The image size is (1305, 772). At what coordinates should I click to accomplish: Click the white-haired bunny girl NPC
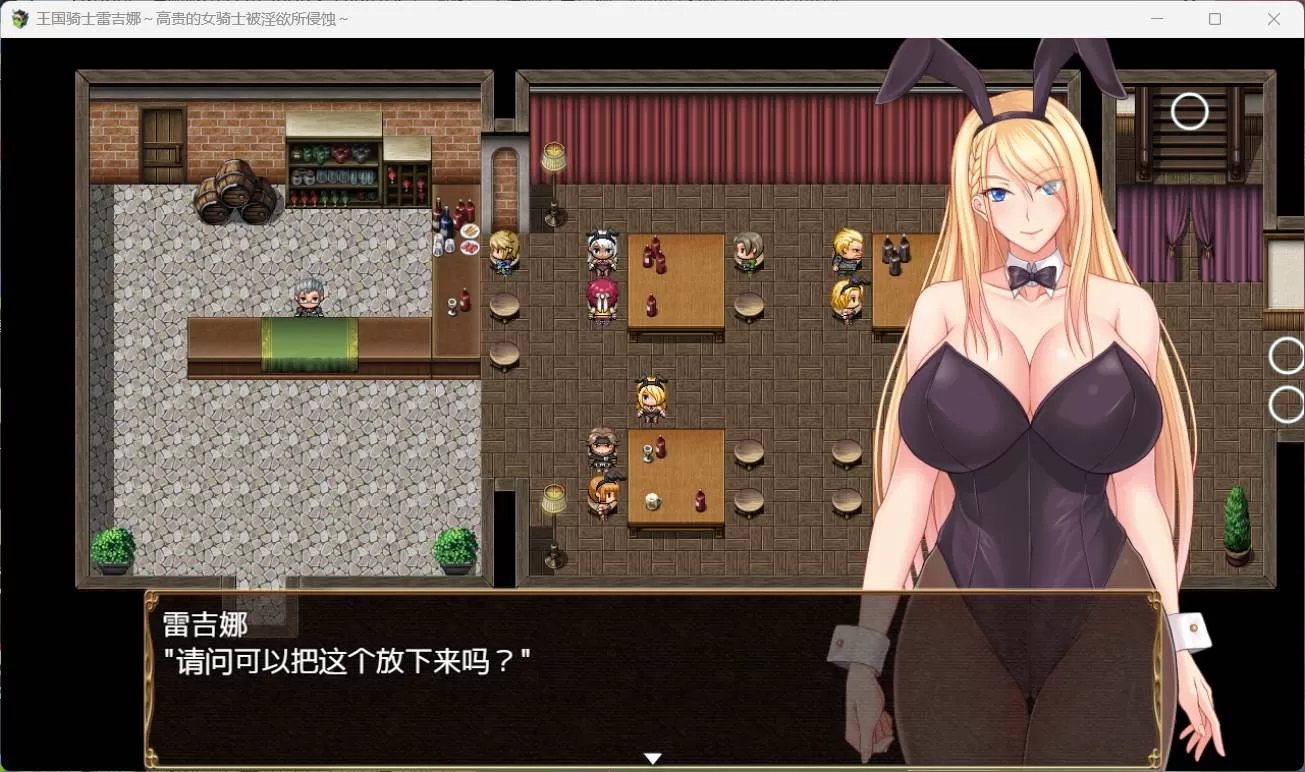coord(602,253)
